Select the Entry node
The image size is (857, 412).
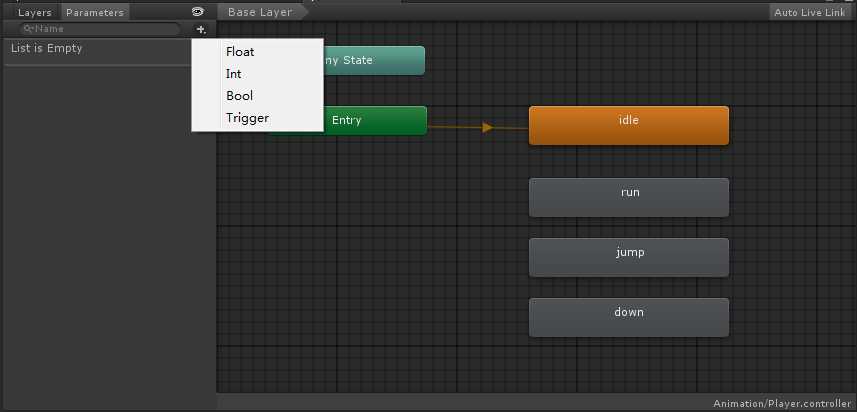coord(375,120)
